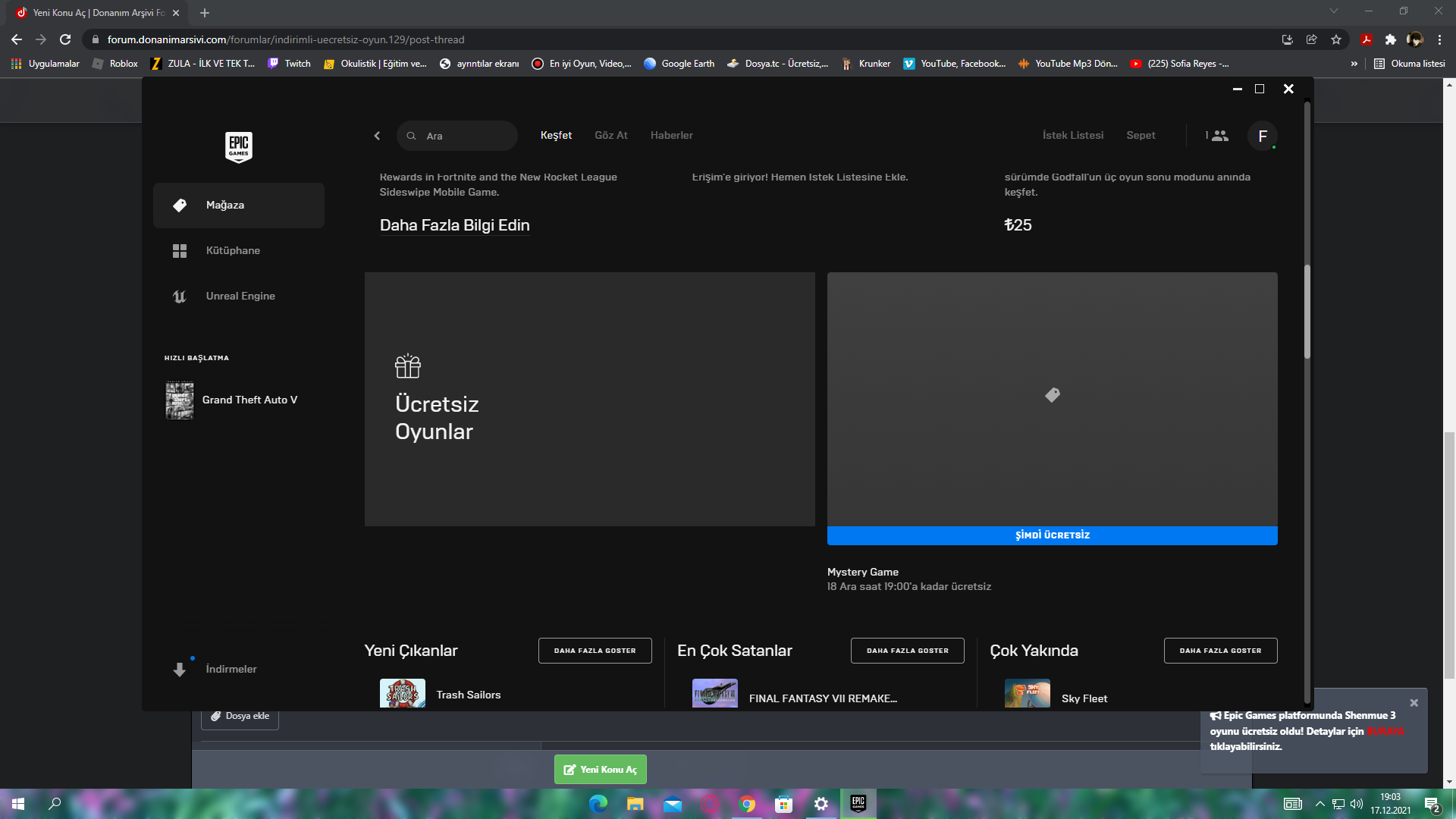Screen dimensions: 1456x819
Task: Open the Sepet cart link
Action: click(1141, 136)
